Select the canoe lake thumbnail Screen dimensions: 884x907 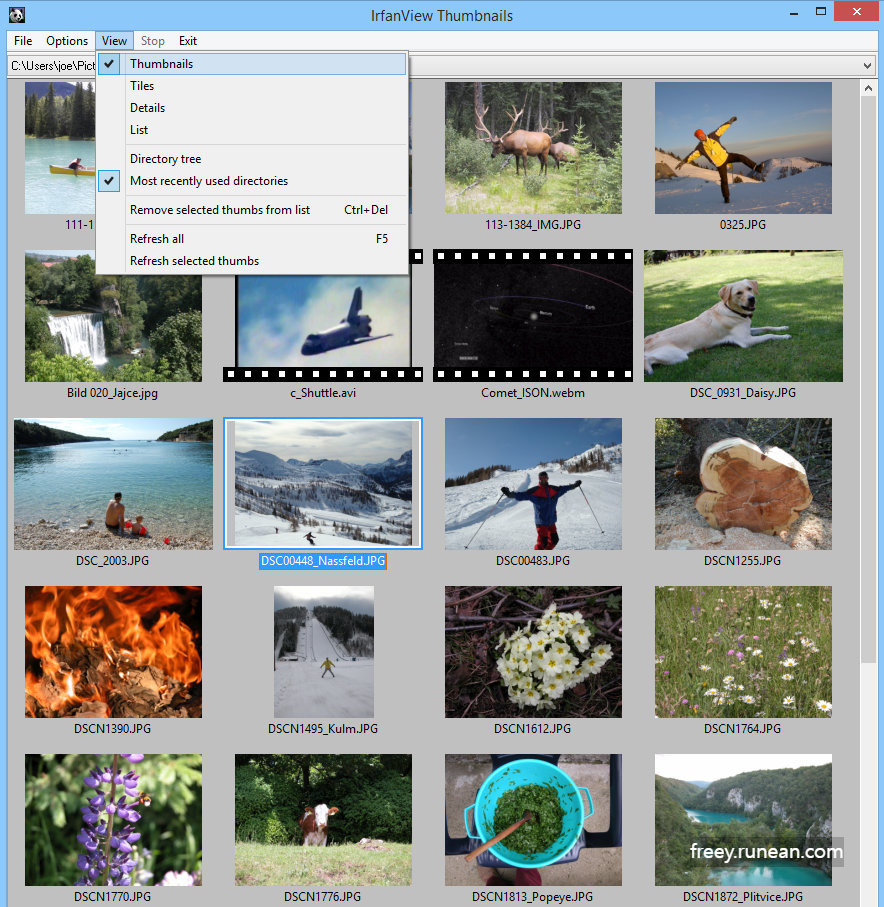60,148
